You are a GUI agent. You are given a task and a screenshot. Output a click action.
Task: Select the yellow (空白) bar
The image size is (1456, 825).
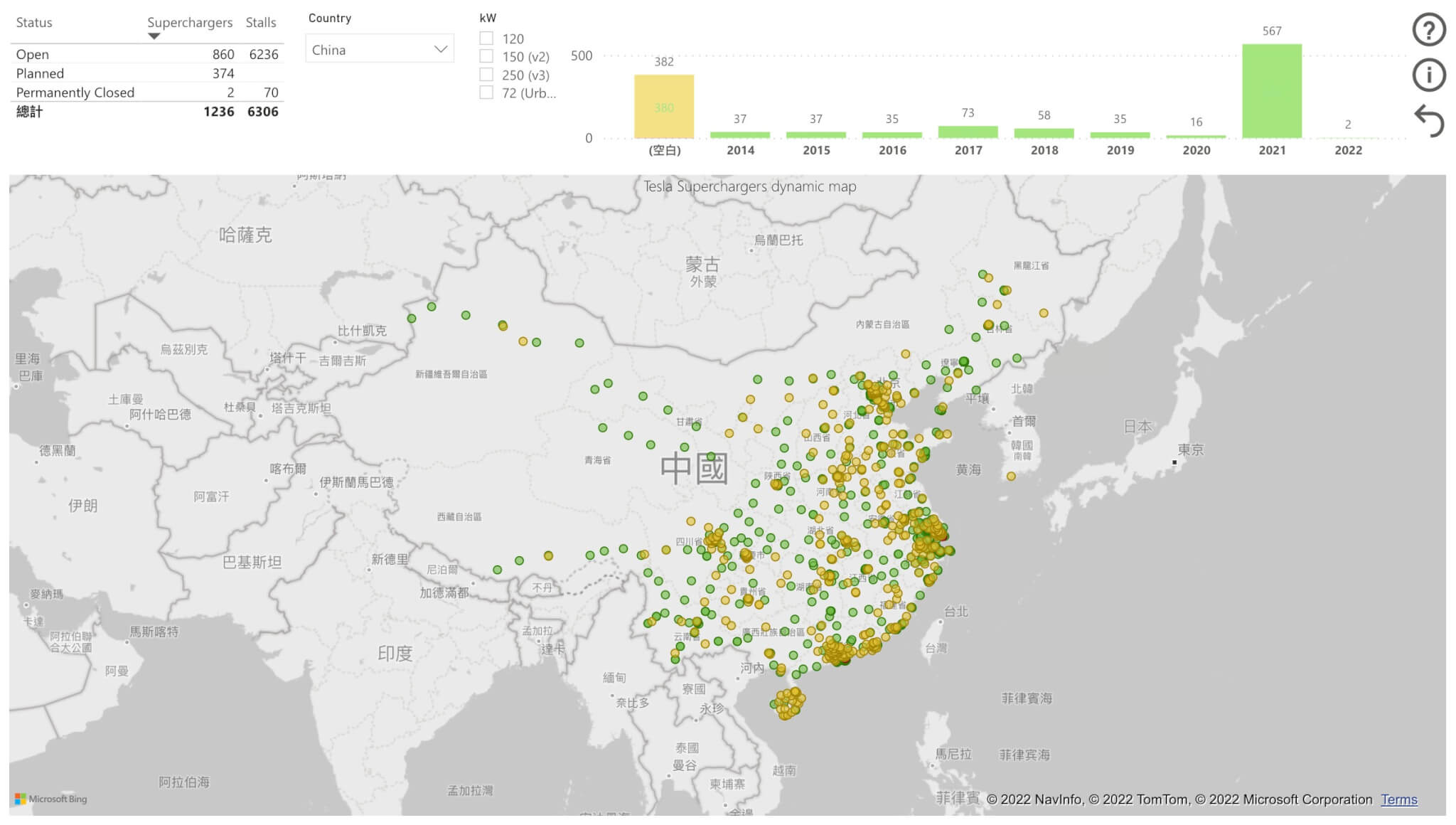(x=664, y=107)
